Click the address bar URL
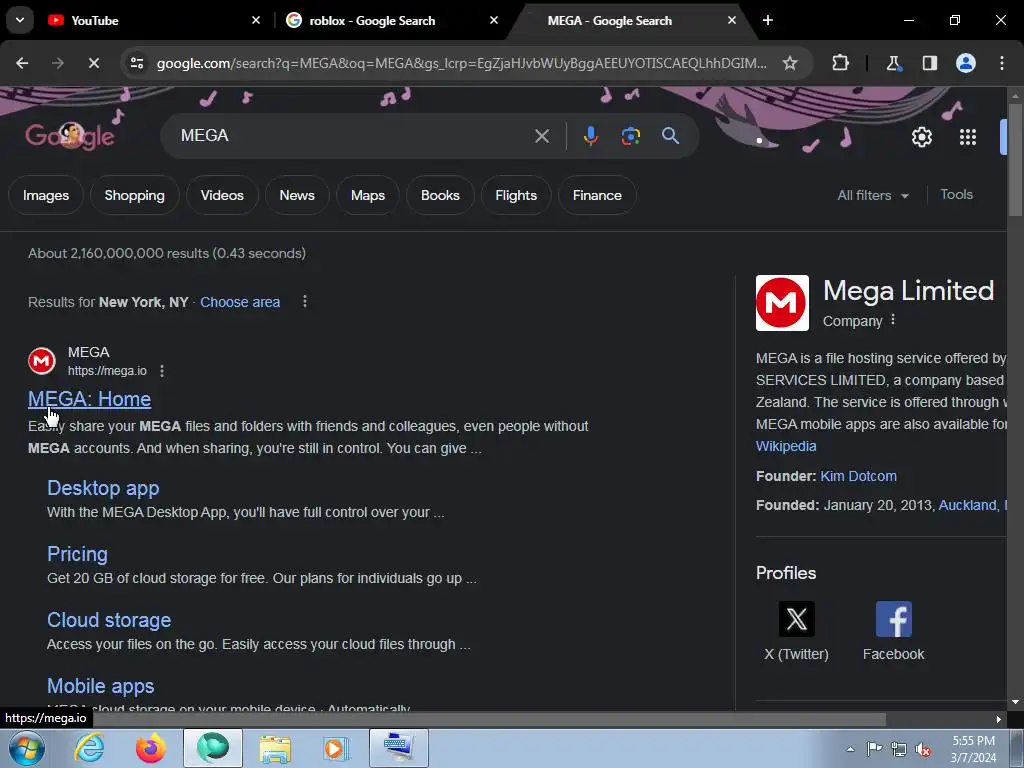This screenshot has height=768, width=1024. tap(461, 63)
